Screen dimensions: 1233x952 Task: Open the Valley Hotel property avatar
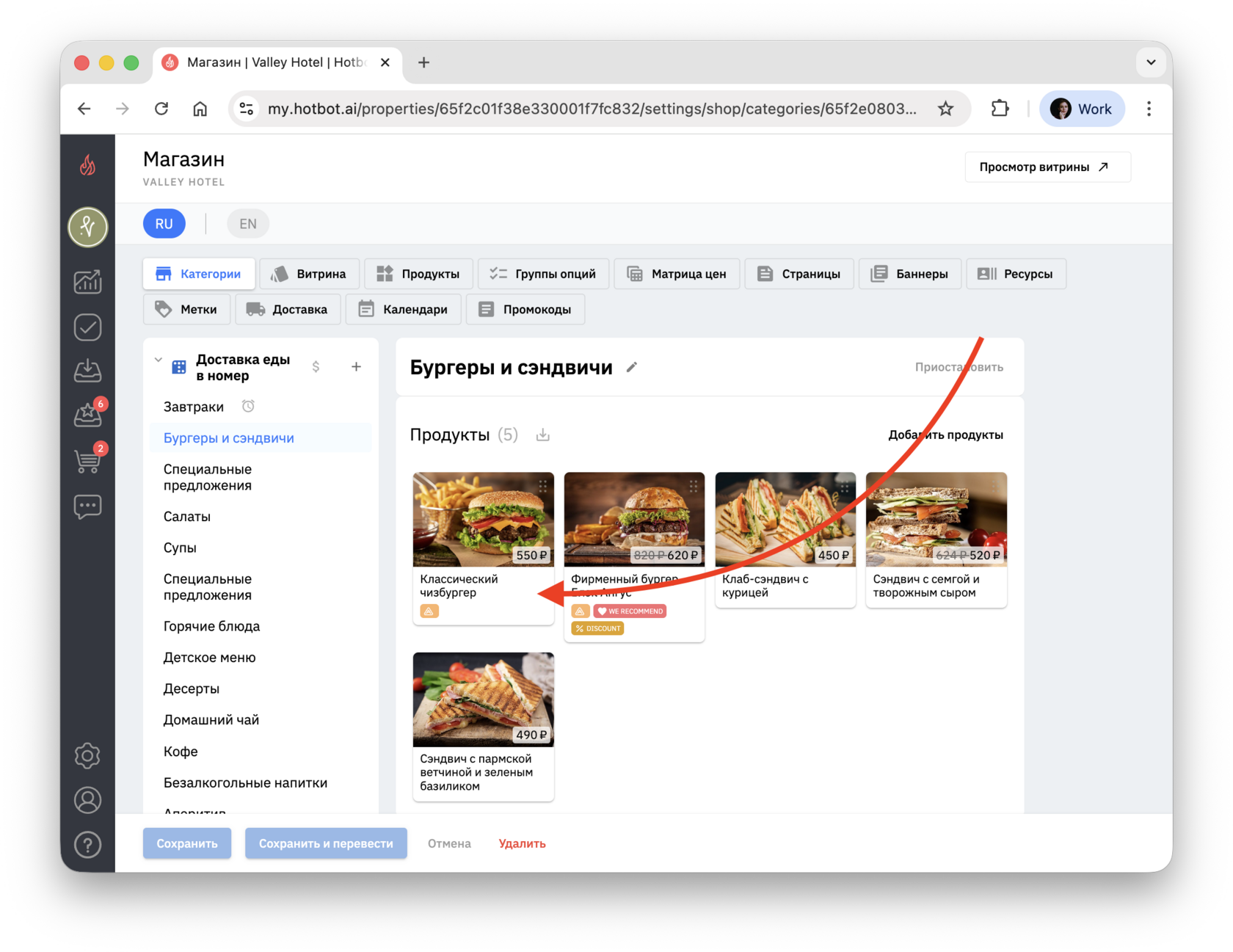click(x=87, y=227)
